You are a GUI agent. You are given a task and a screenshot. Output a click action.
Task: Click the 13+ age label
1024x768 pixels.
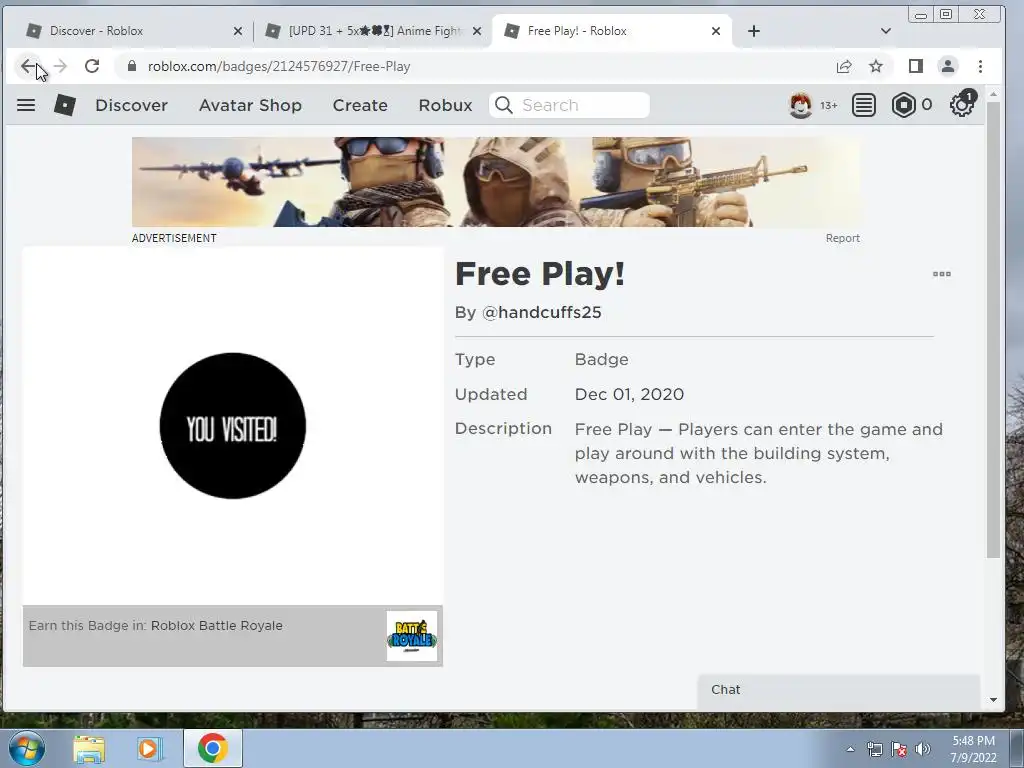click(x=829, y=106)
